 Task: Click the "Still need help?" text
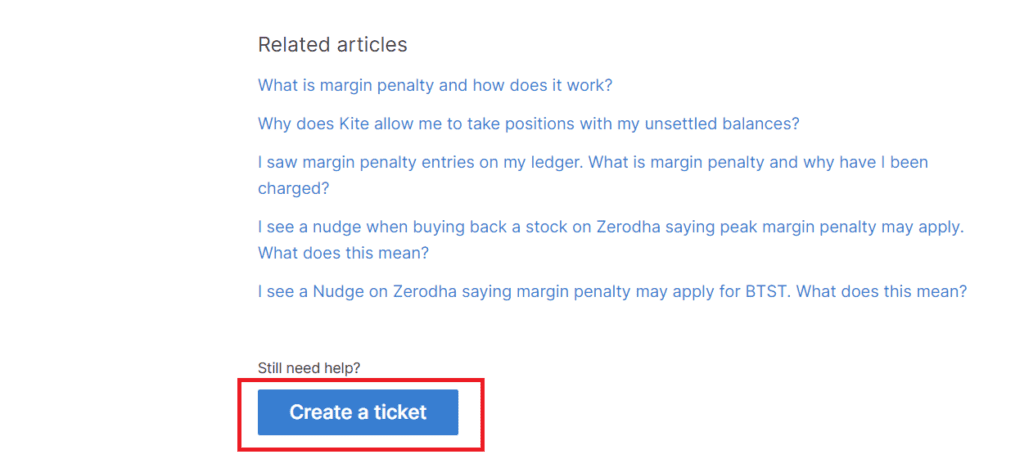[x=309, y=368]
